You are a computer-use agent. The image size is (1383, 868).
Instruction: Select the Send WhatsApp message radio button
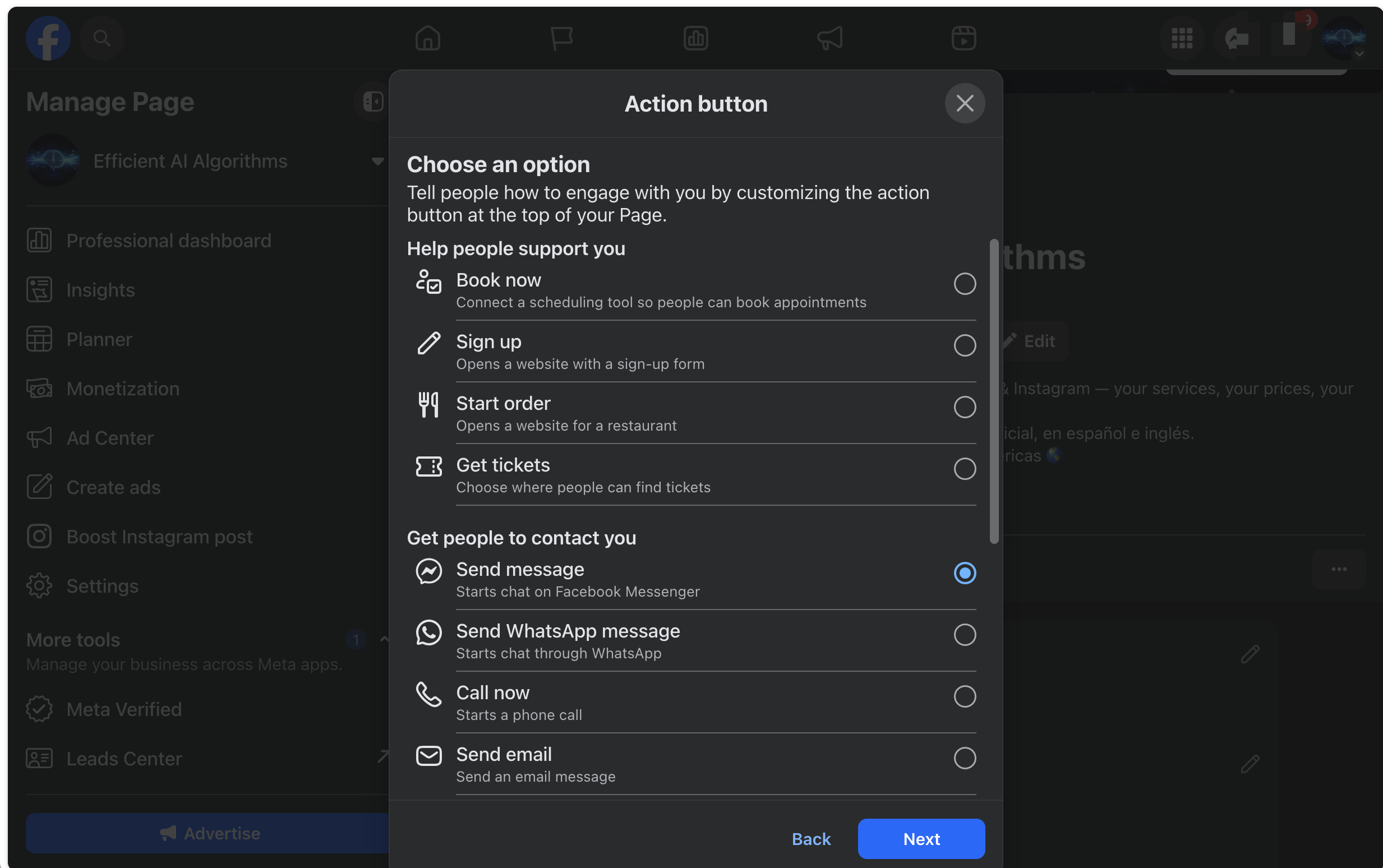coord(965,635)
